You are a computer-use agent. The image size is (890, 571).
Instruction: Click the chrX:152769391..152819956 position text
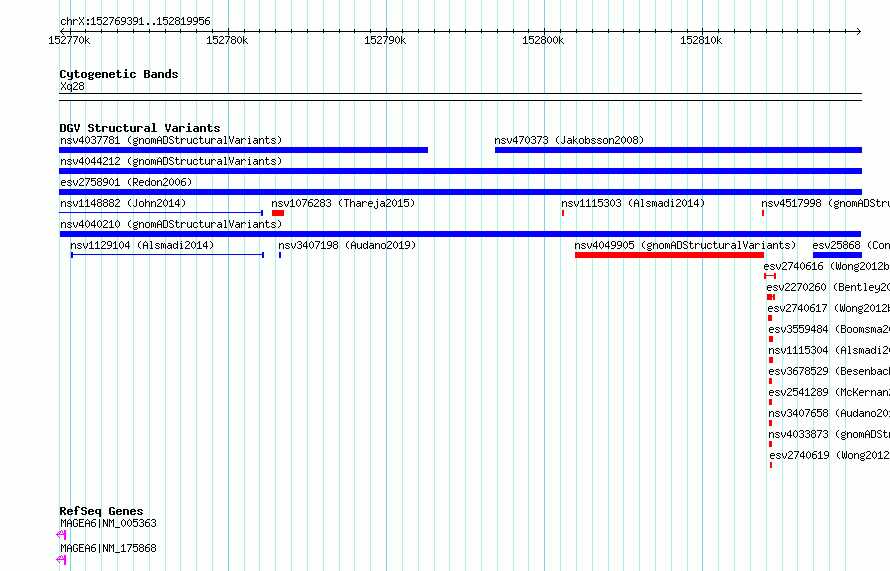[x=135, y=21]
